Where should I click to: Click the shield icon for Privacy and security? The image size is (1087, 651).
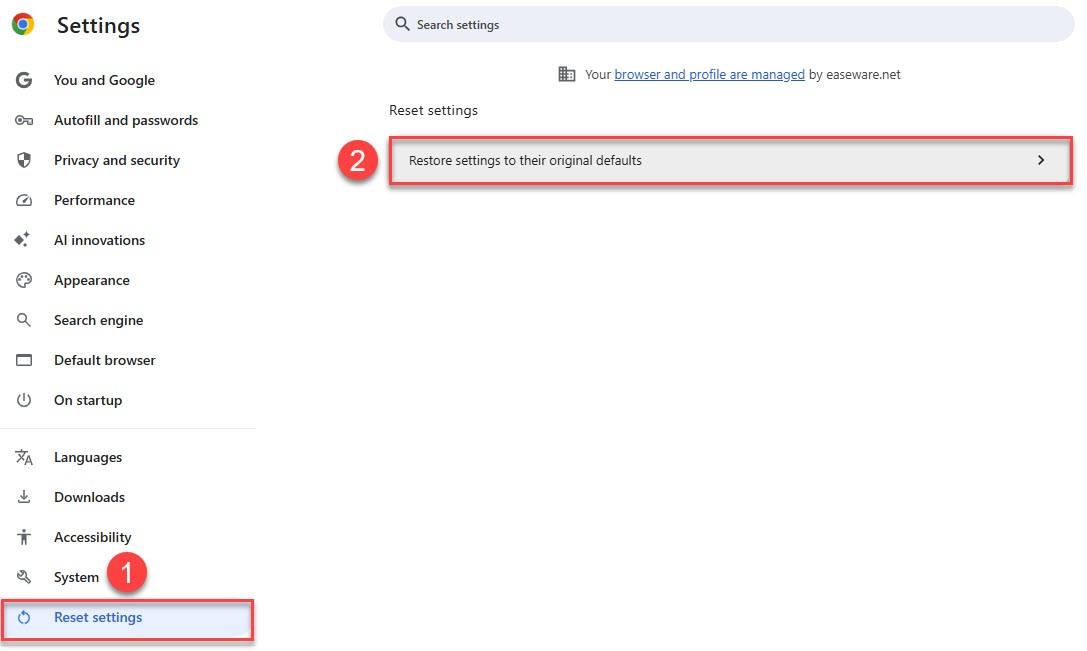(24, 160)
